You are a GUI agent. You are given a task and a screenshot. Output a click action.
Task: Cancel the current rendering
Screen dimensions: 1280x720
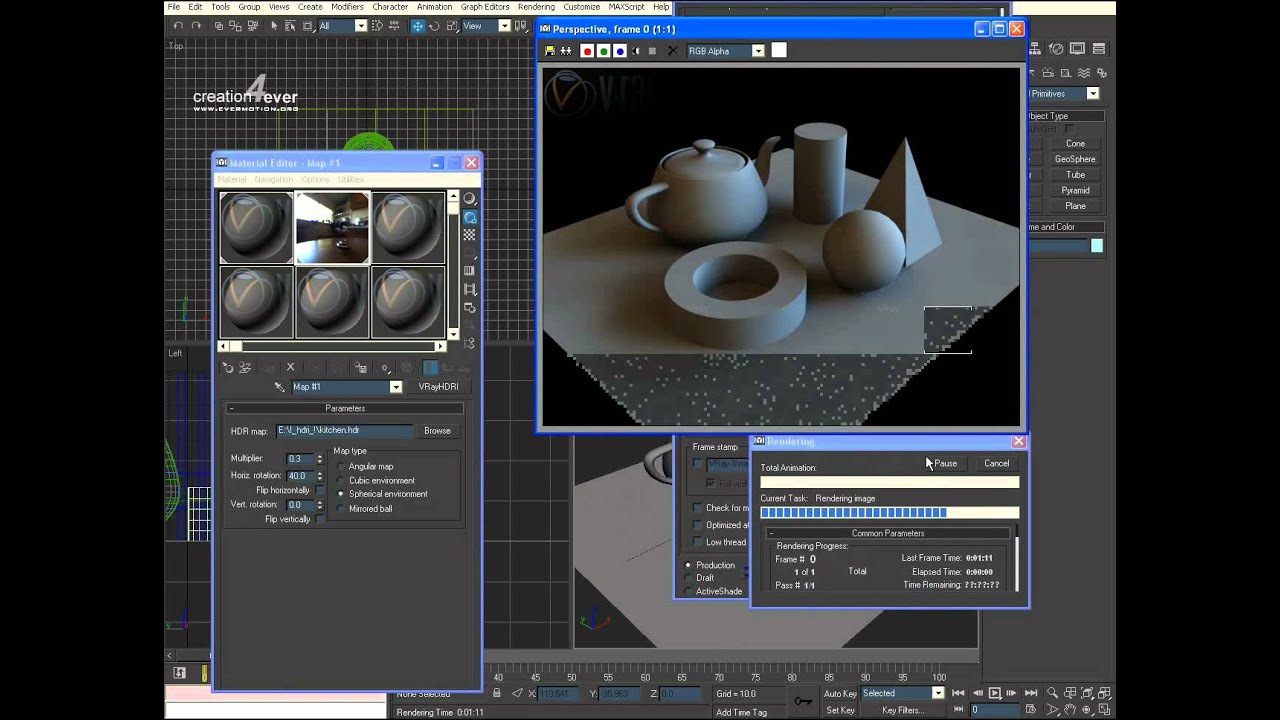[996, 464]
